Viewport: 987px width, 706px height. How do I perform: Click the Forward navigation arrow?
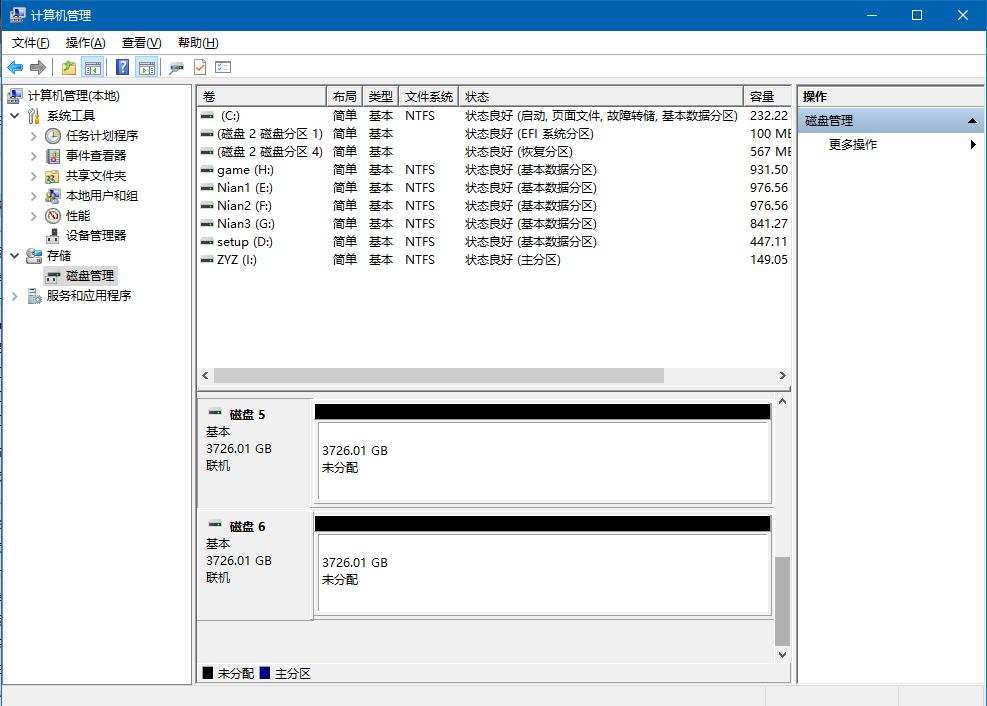(x=37, y=67)
